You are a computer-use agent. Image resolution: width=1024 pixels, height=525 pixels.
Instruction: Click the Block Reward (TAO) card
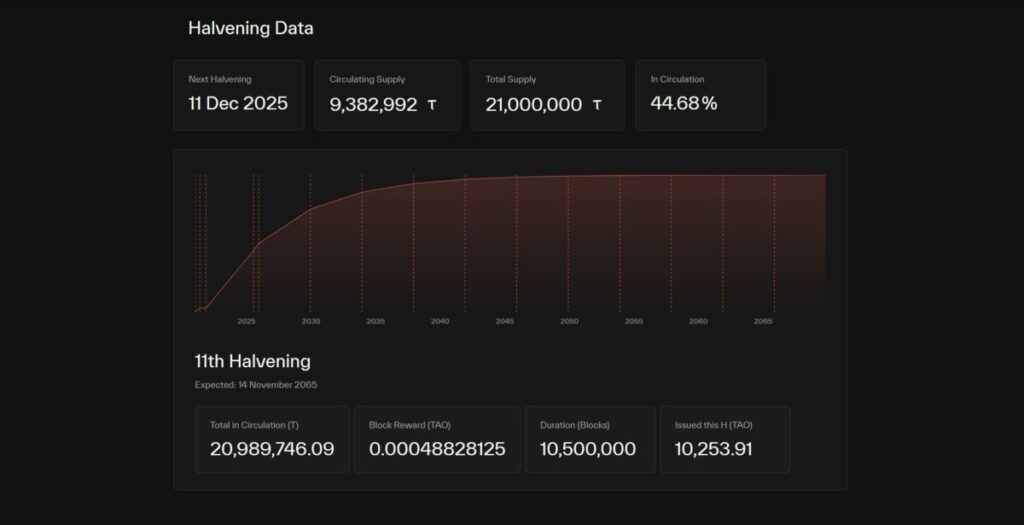(437, 438)
